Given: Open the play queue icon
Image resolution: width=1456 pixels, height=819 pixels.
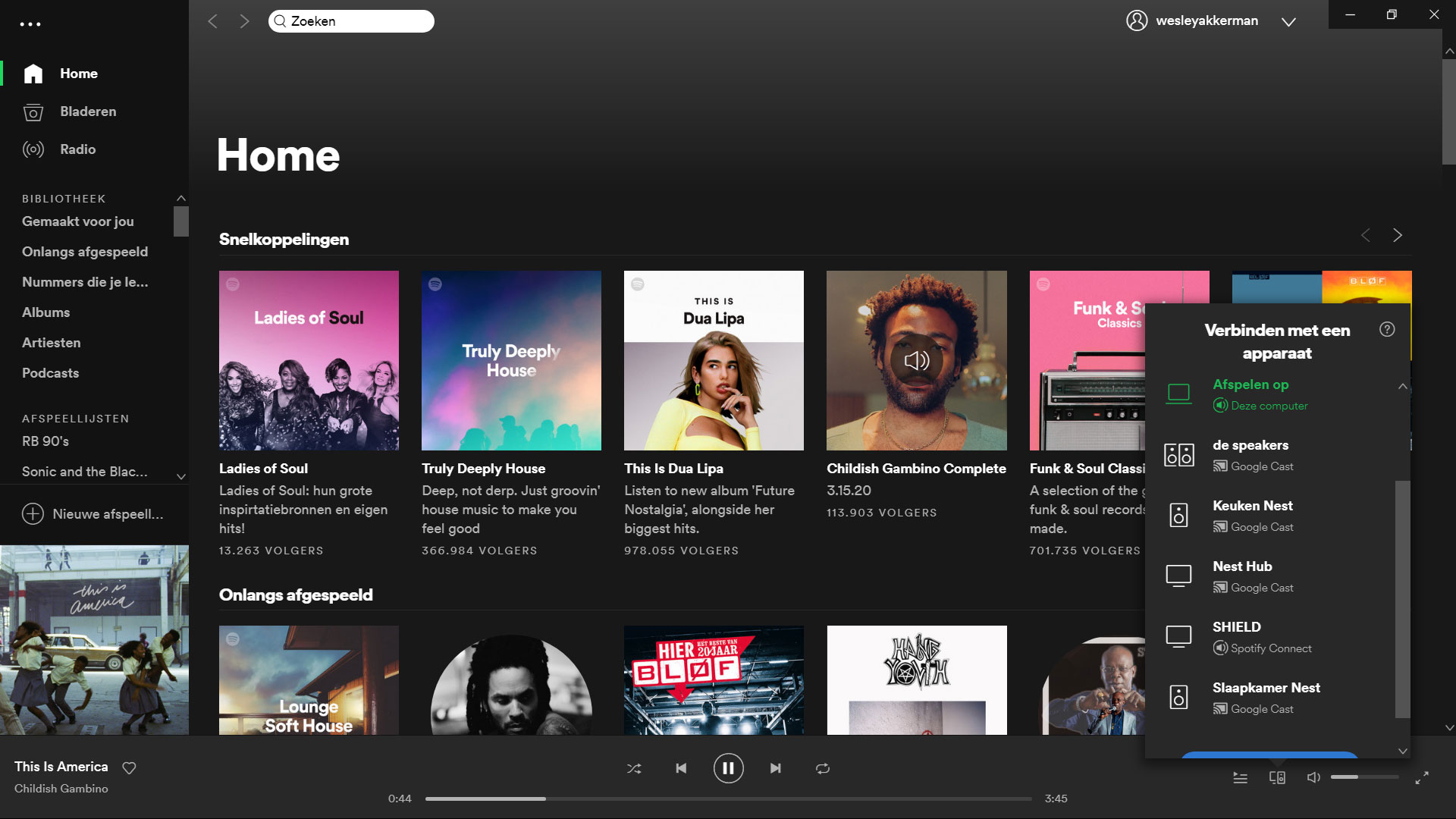Looking at the screenshot, I should click(x=1240, y=777).
